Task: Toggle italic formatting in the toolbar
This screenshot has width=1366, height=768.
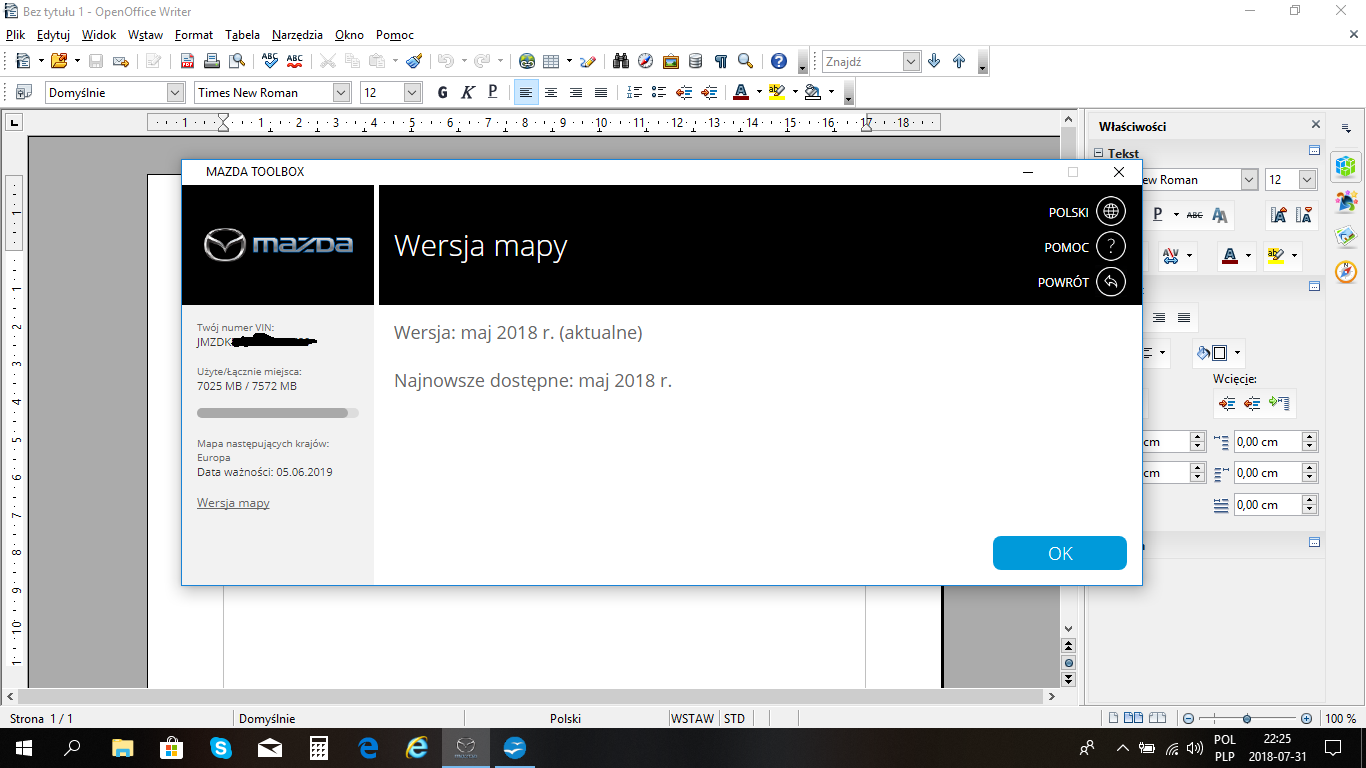Action: click(467, 92)
